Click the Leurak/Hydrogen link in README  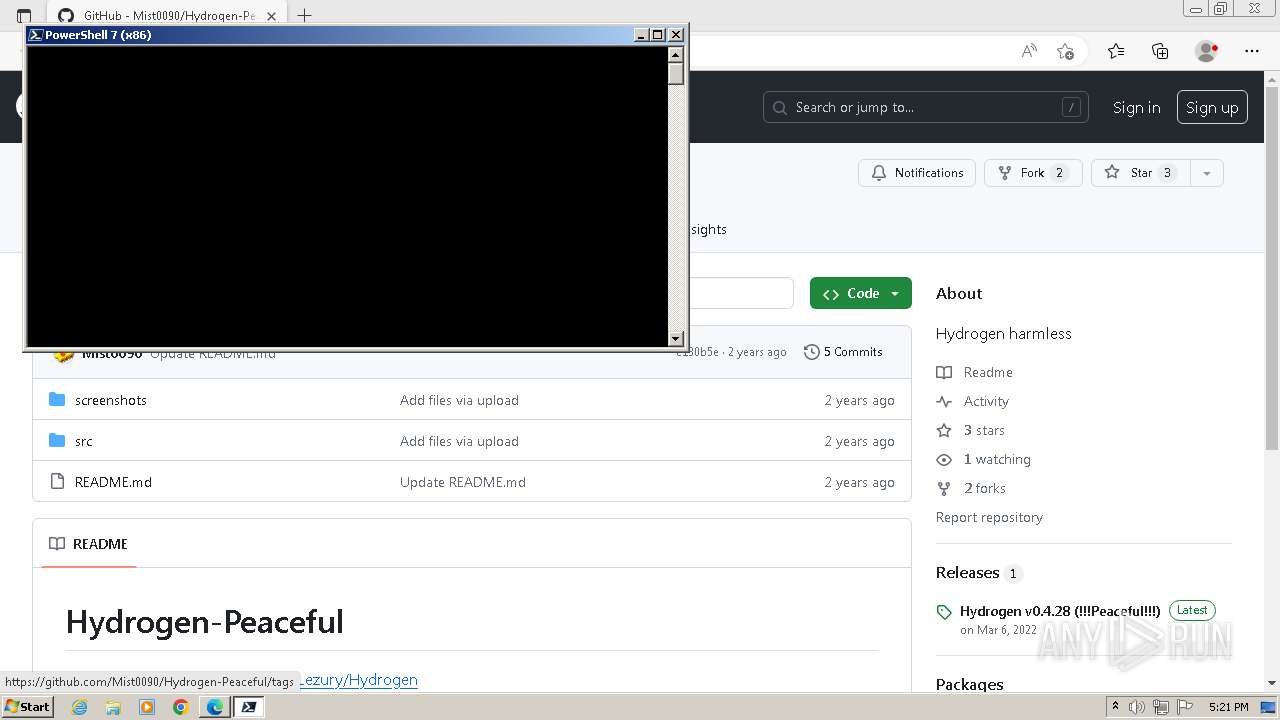[358, 680]
